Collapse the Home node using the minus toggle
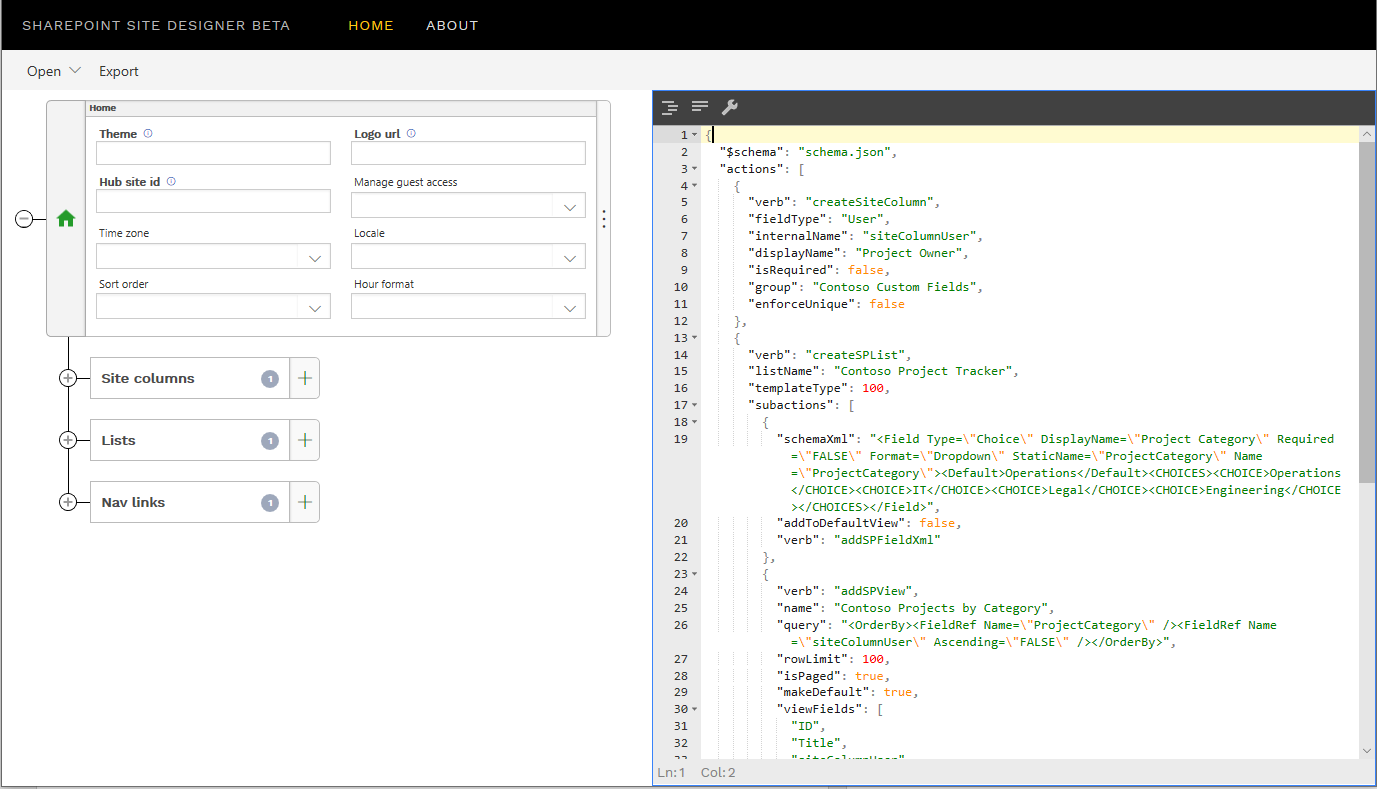Screen dimensions: 1377x789 point(23,217)
